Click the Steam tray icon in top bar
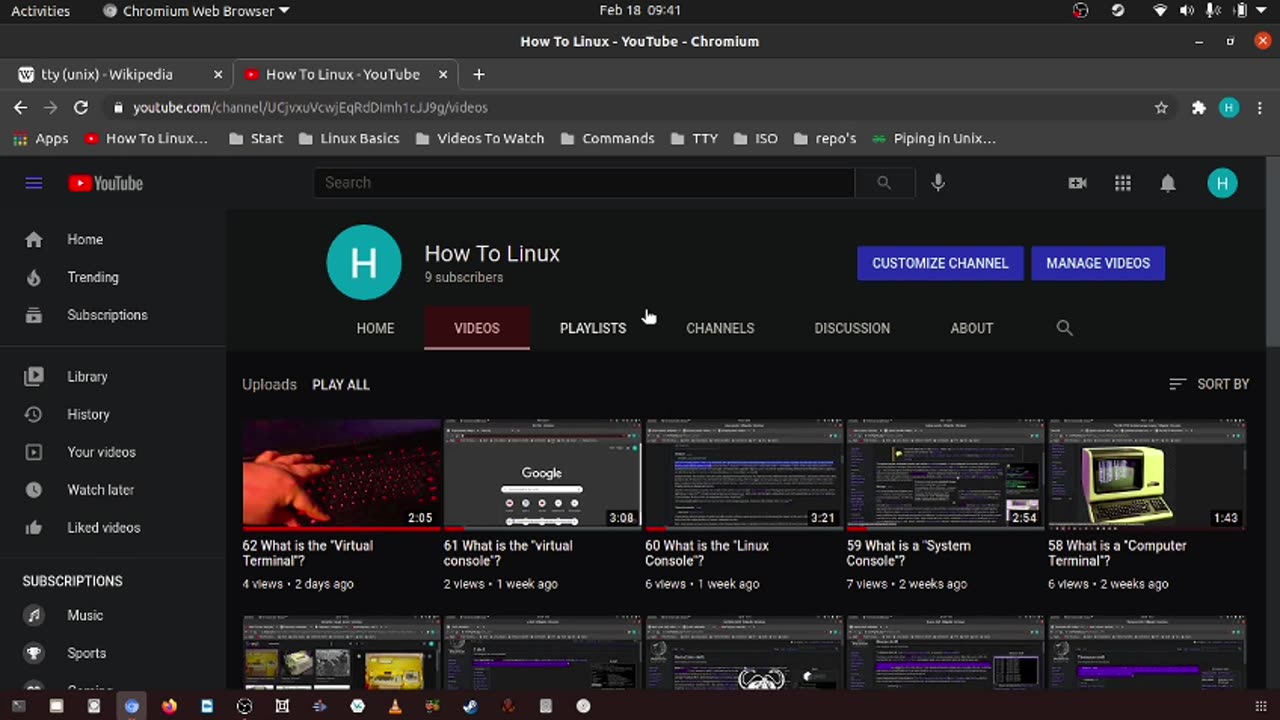 coord(1118,11)
